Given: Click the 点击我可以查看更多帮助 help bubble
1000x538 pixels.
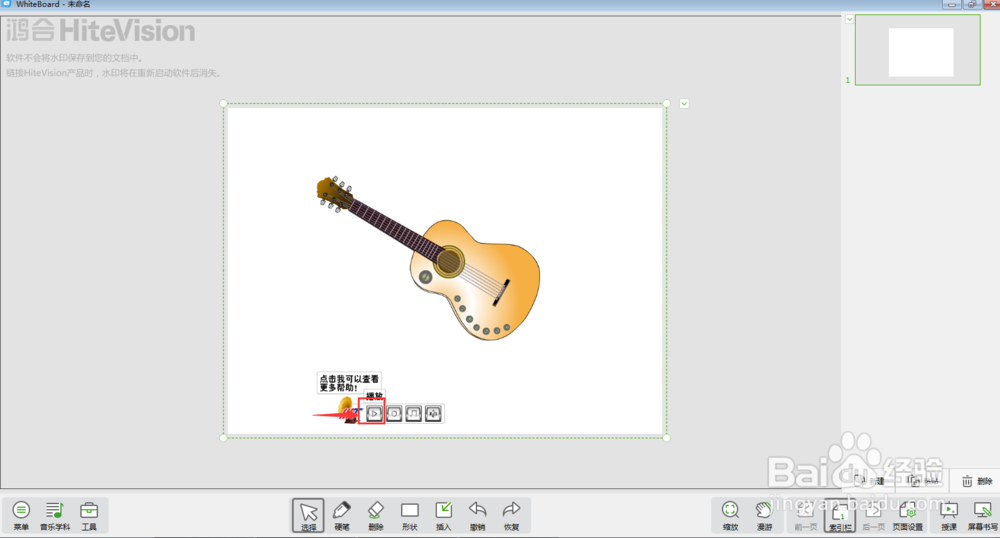Looking at the screenshot, I should click(x=349, y=383).
